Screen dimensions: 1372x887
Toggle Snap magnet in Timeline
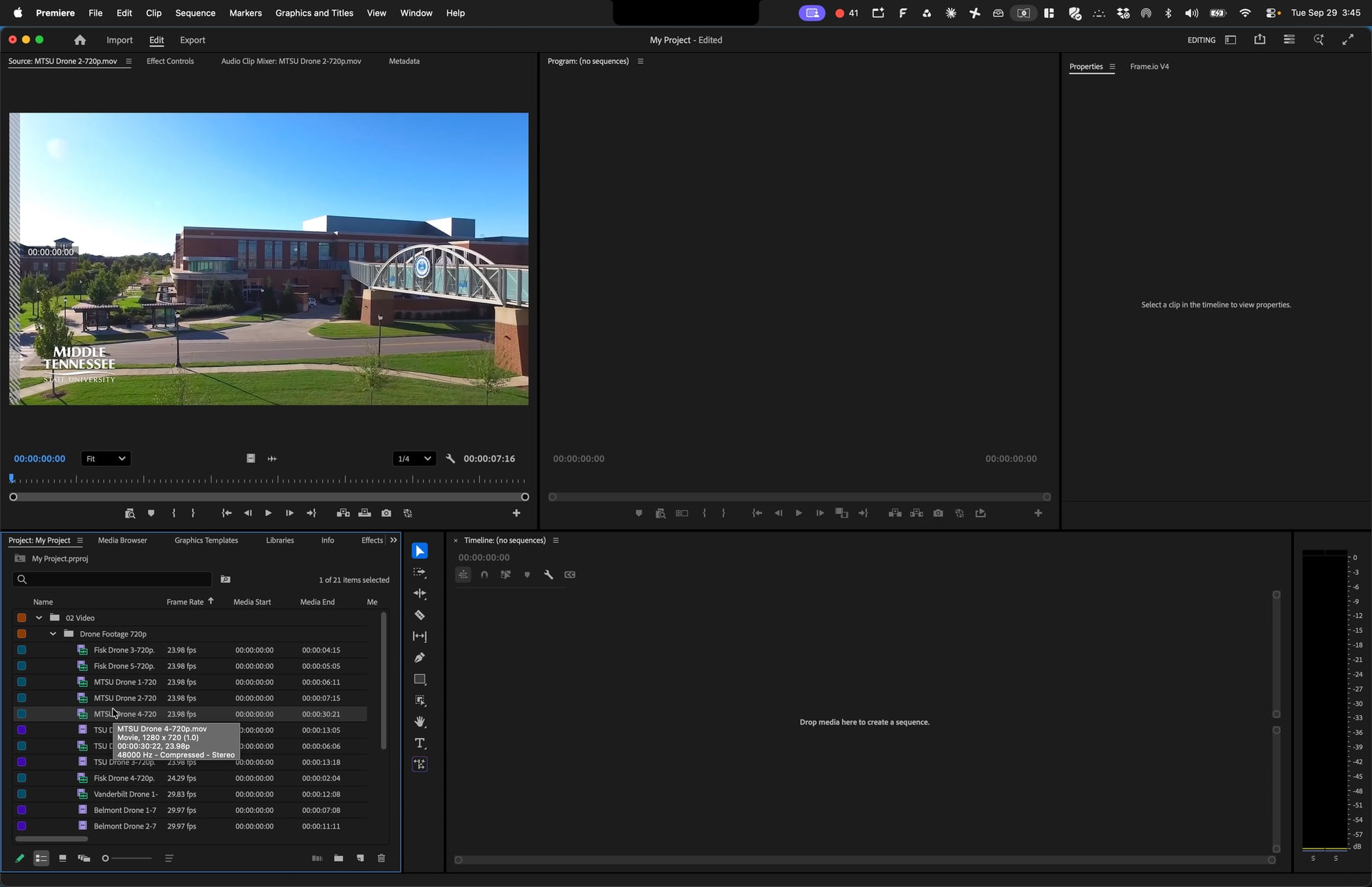(x=484, y=575)
